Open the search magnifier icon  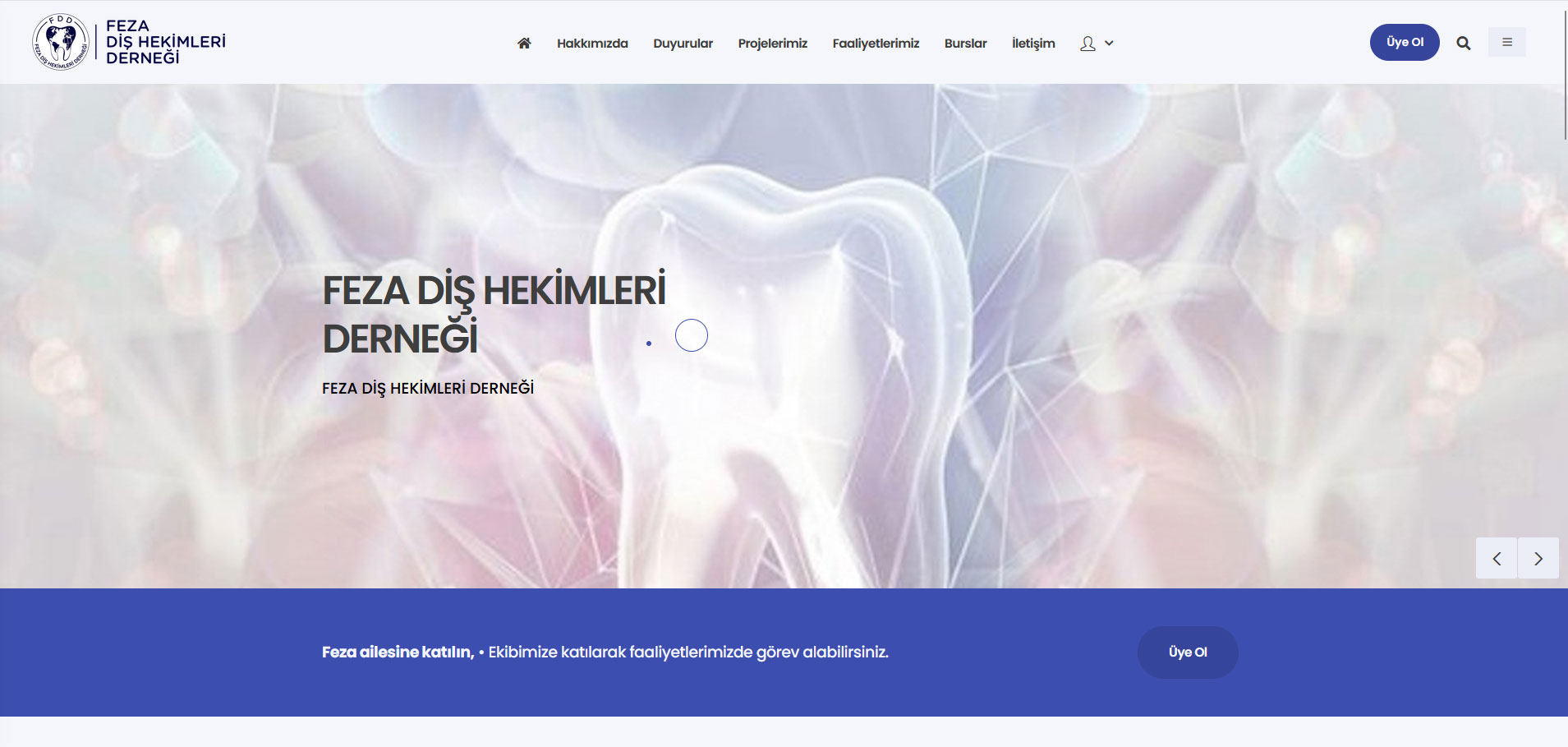(x=1464, y=44)
